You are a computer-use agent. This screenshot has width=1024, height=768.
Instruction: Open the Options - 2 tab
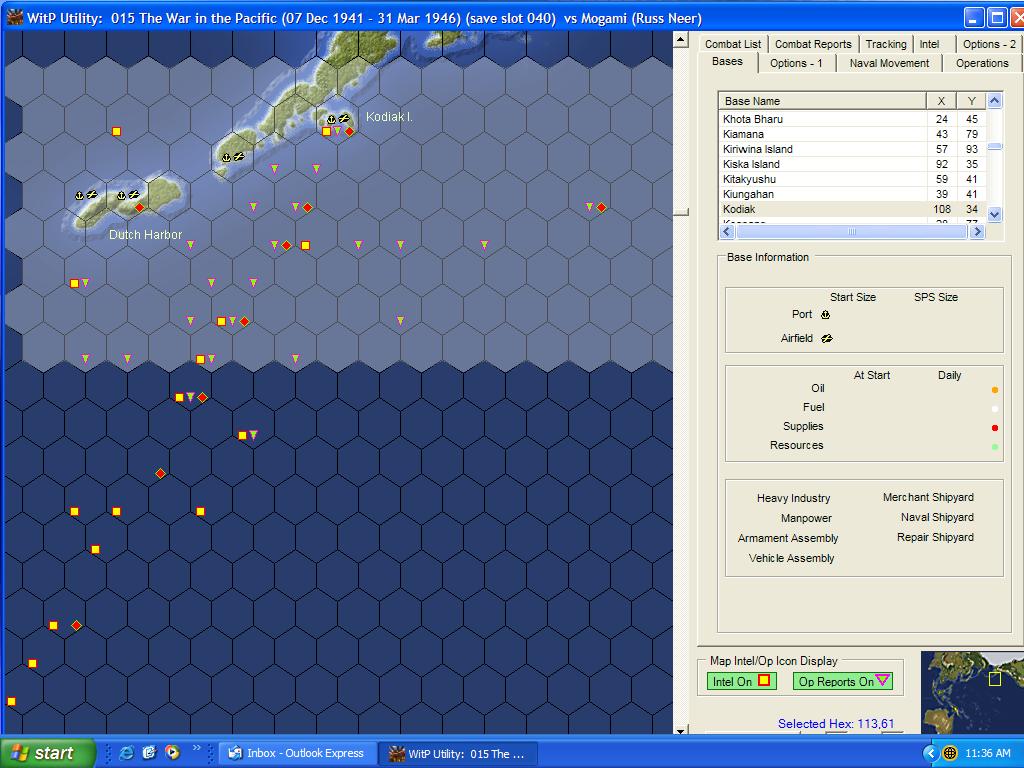[x=989, y=44]
